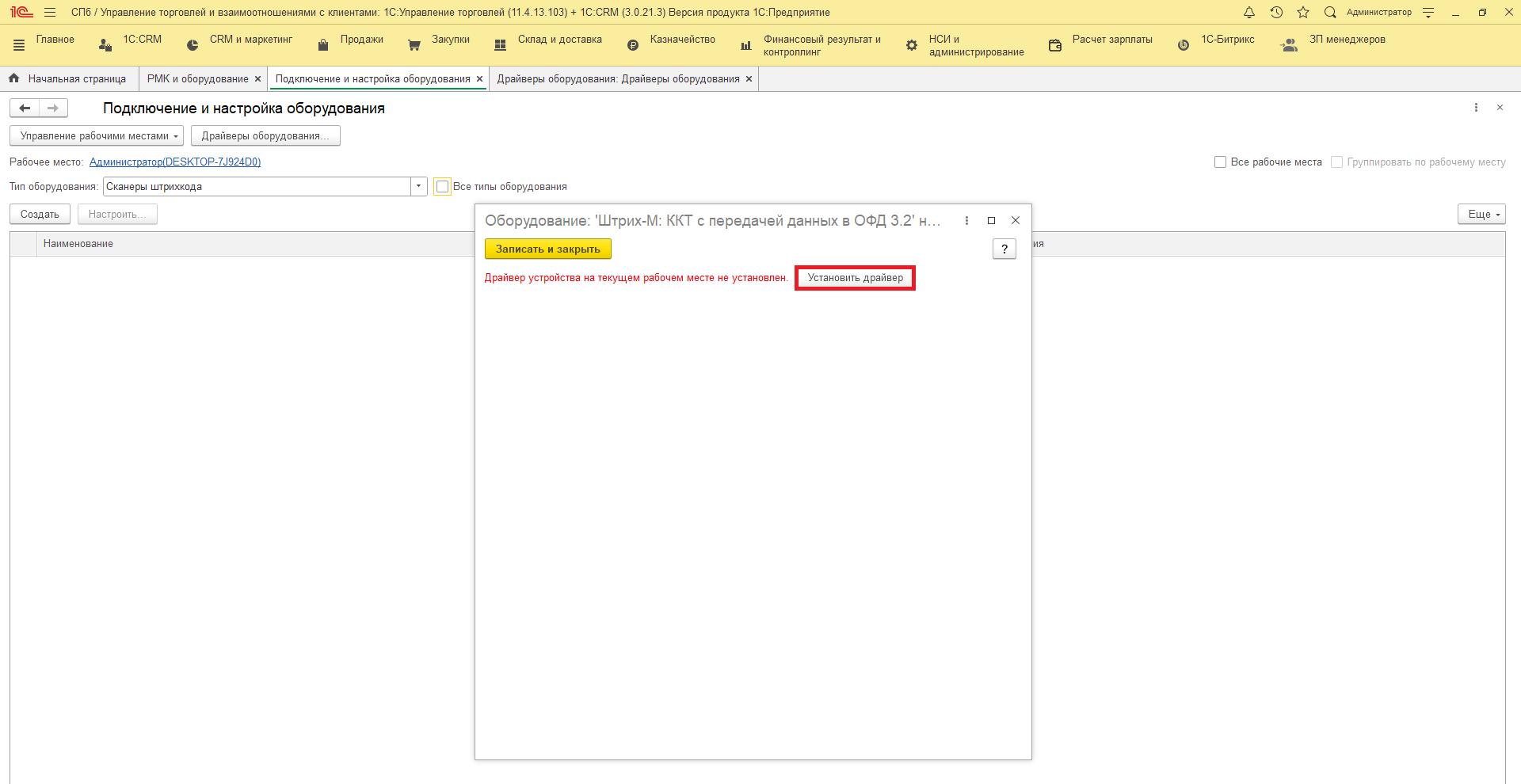This screenshot has height=784, width=1521.
Task: Open the dialog's three-dot options menu
Action: tap(966, 220)
